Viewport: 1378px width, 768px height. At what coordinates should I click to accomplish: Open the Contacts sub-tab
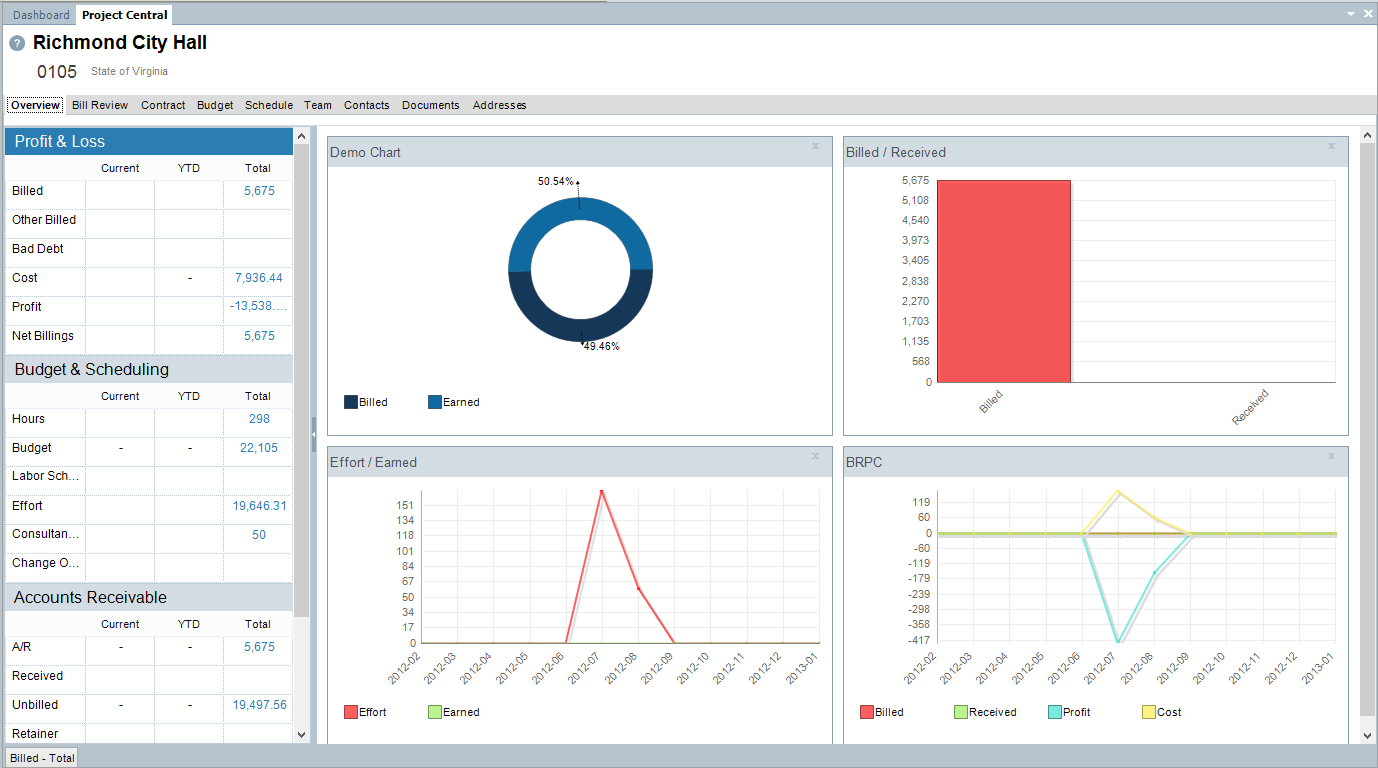pos(367,105)
